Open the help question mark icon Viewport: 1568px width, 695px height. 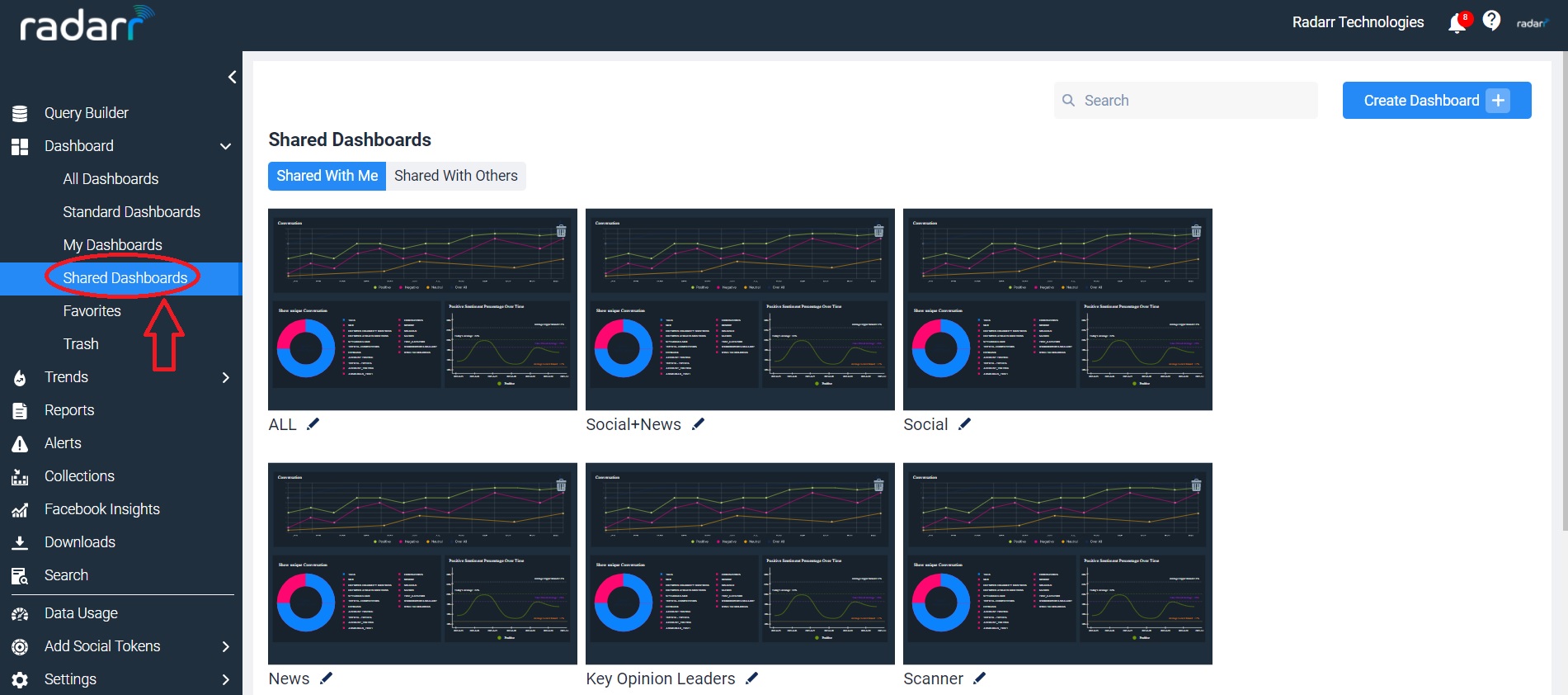(x=1491, y=21)
